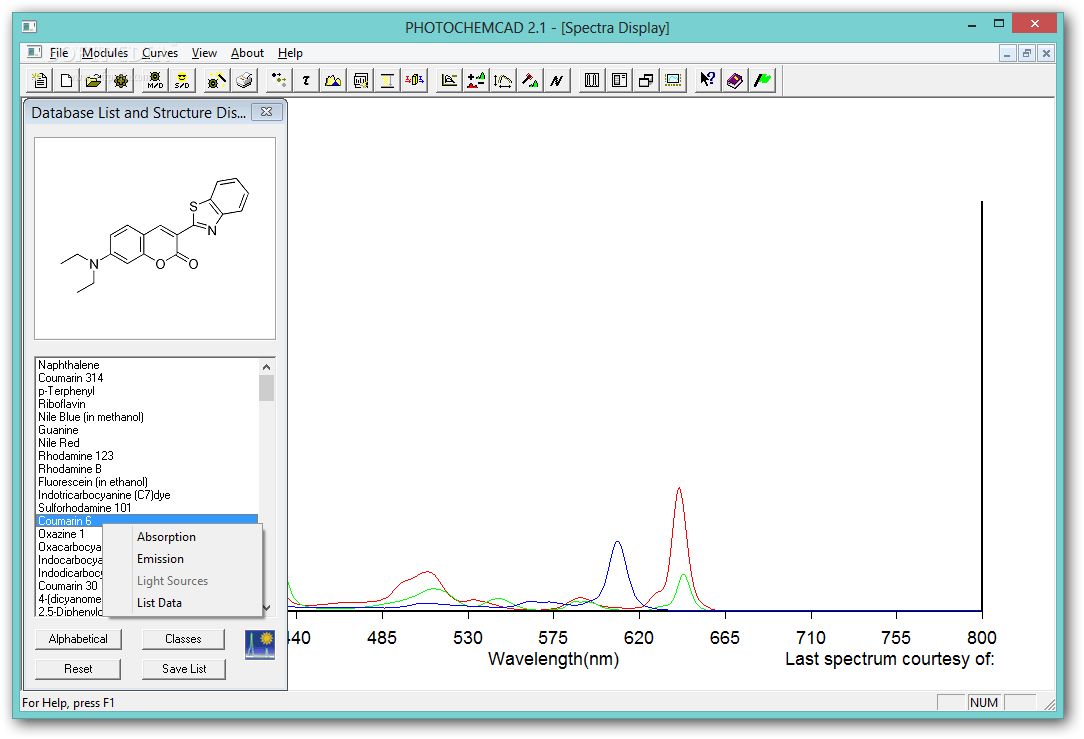Image resolution: width=1084 pixels, height=739 pixels.
Task: Click the plus-minus spectra toolbar icon
Action: [476, 80]
